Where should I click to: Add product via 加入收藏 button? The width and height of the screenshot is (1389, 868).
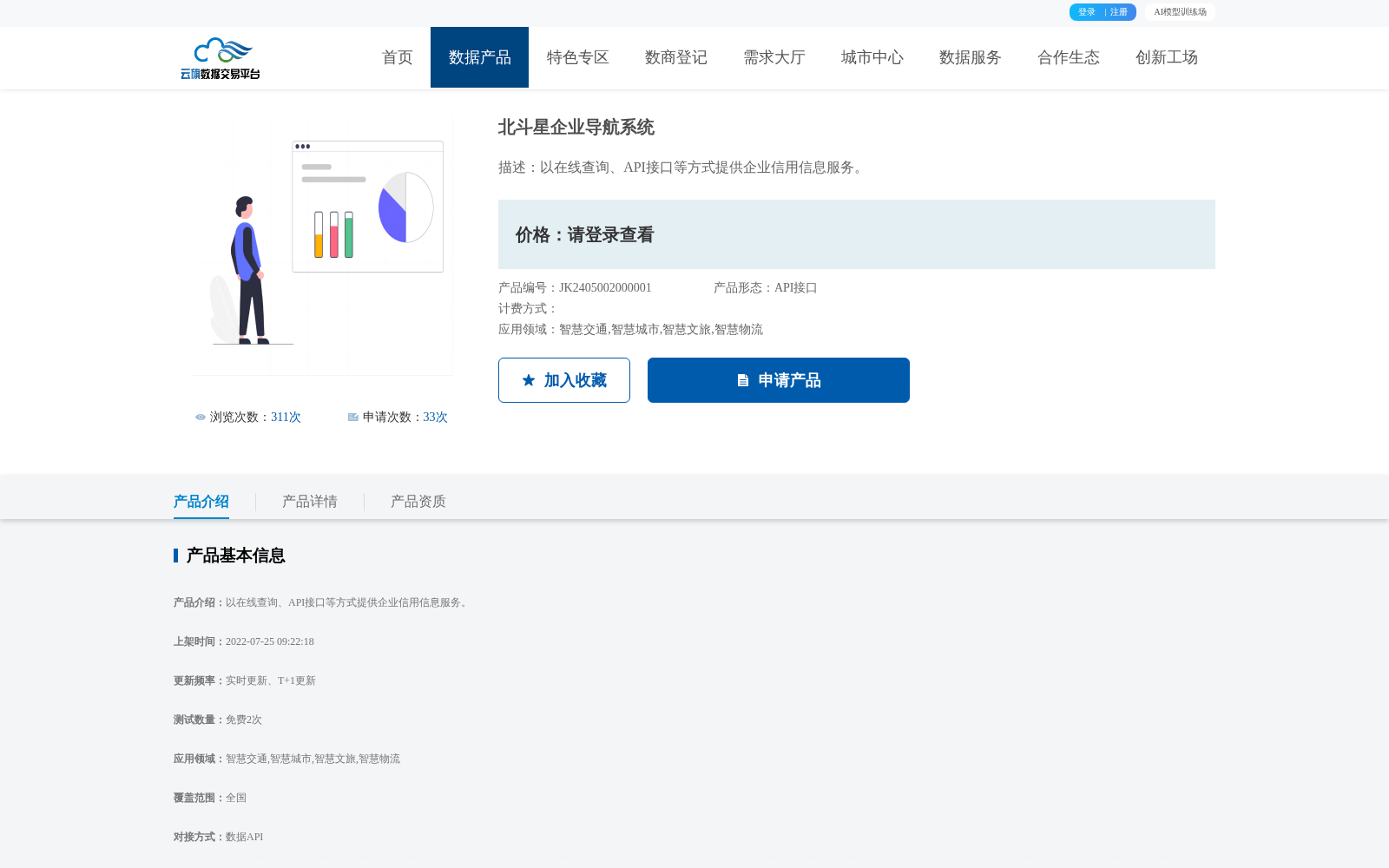[564, 380]
